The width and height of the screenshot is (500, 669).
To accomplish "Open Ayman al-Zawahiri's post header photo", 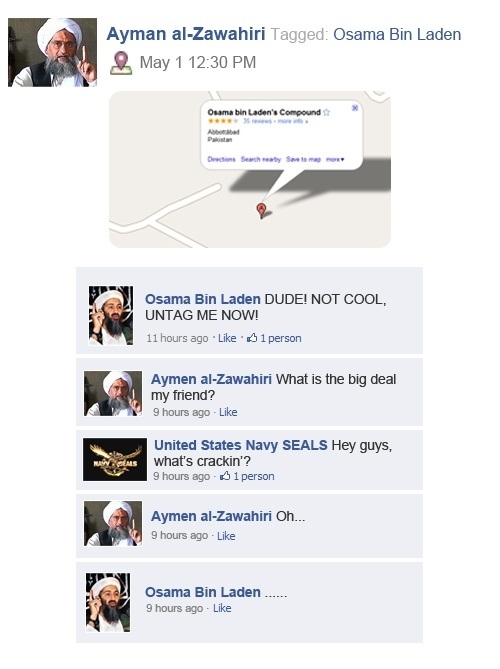I will [x=52, y=52].
